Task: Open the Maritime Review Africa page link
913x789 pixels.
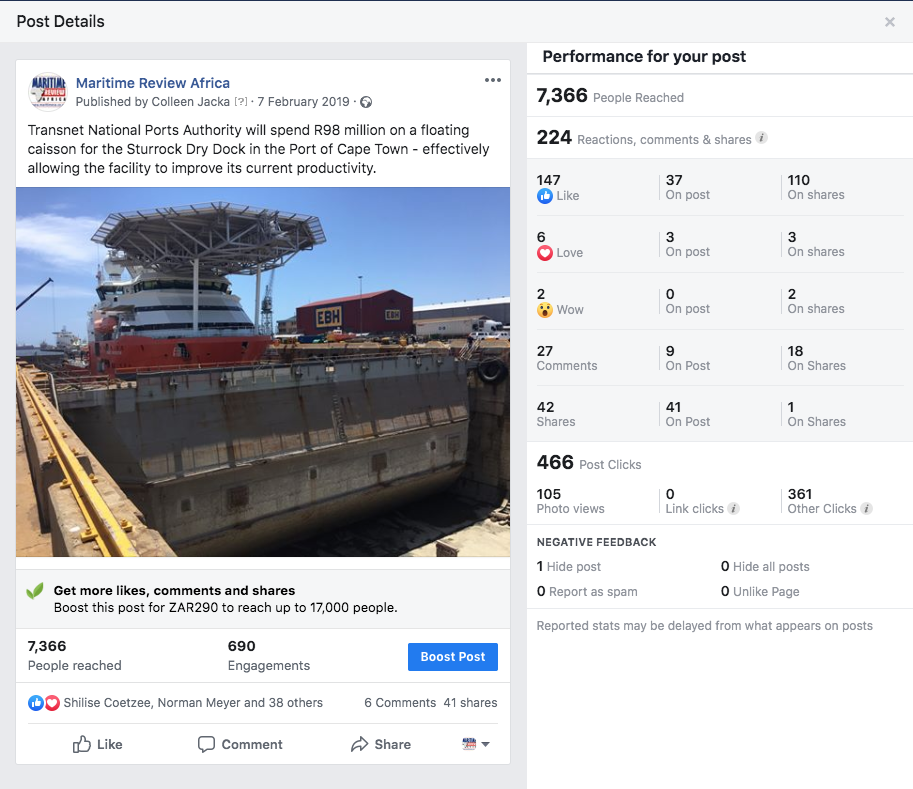Action: [x=153, y=83]
